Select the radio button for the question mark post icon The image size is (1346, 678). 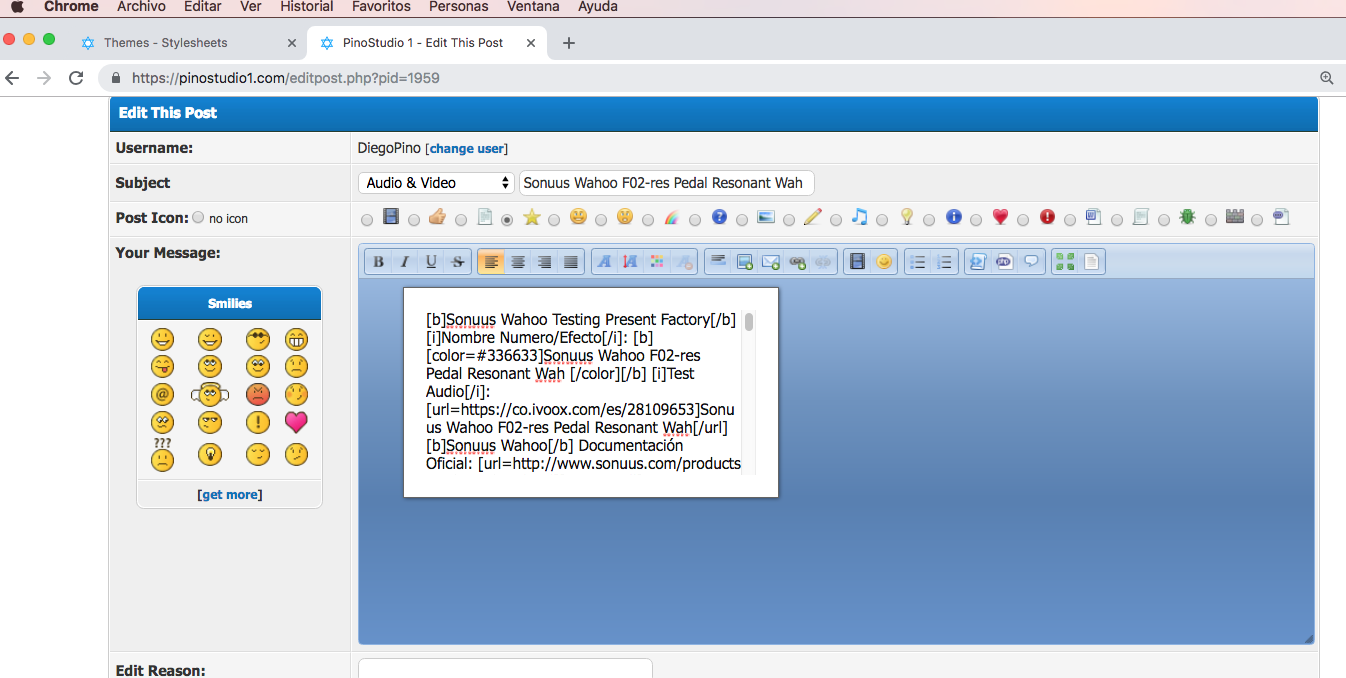coord(695,219)
